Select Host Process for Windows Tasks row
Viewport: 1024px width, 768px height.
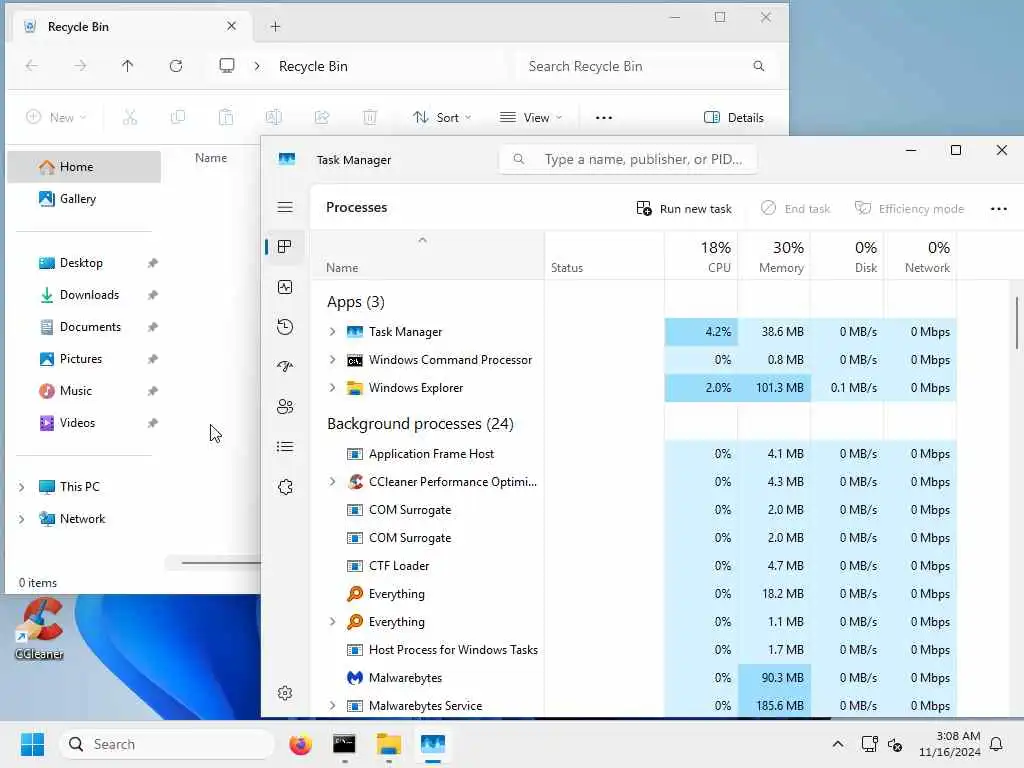[633, 650]
